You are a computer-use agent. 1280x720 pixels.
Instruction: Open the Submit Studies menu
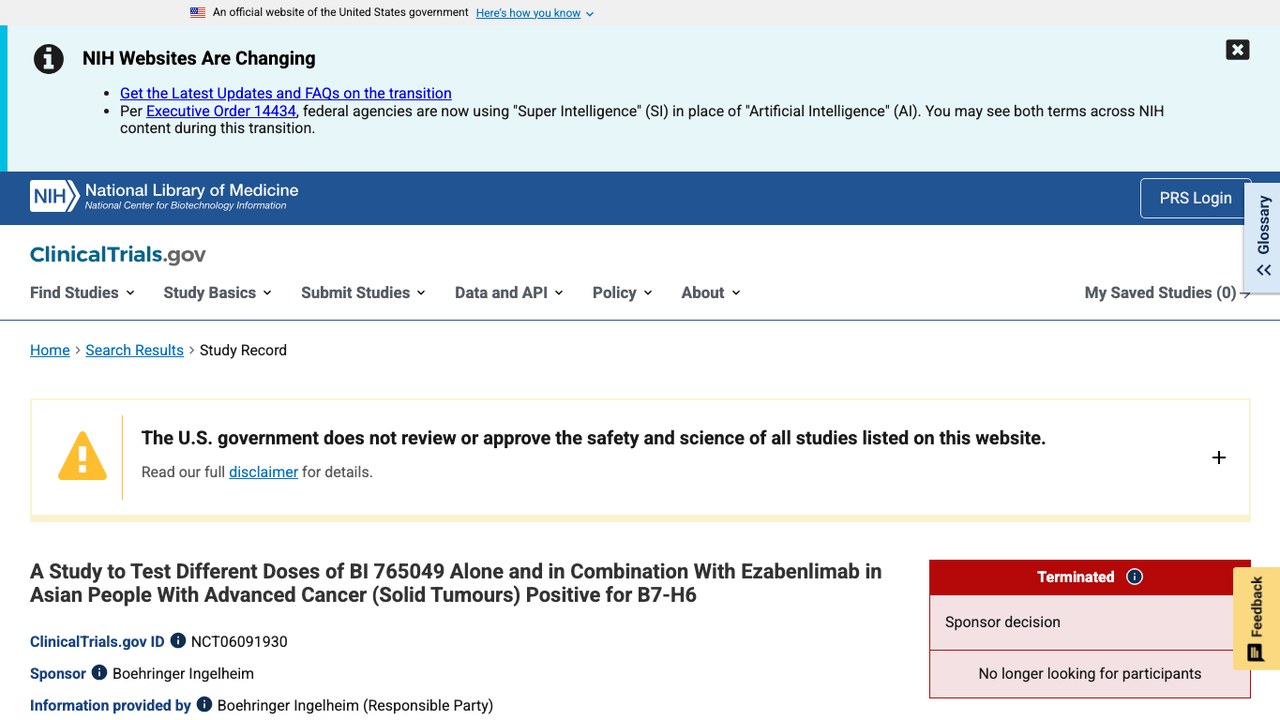pos(363,292)
